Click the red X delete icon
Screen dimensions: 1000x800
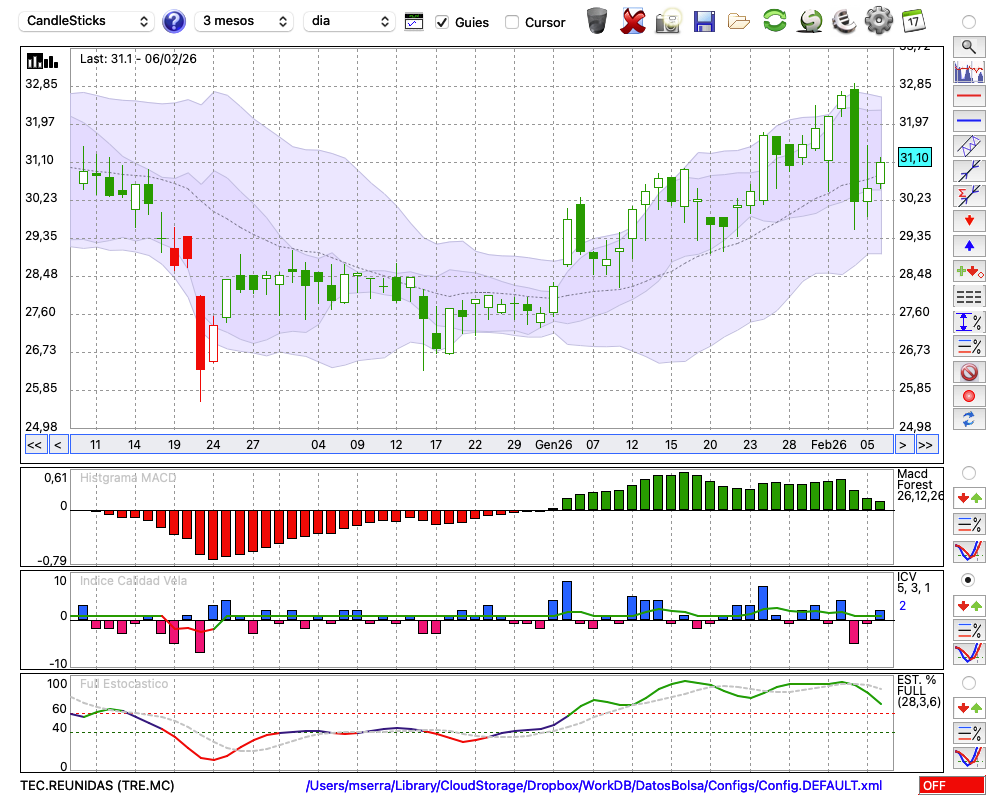click(x=633, y=21)
